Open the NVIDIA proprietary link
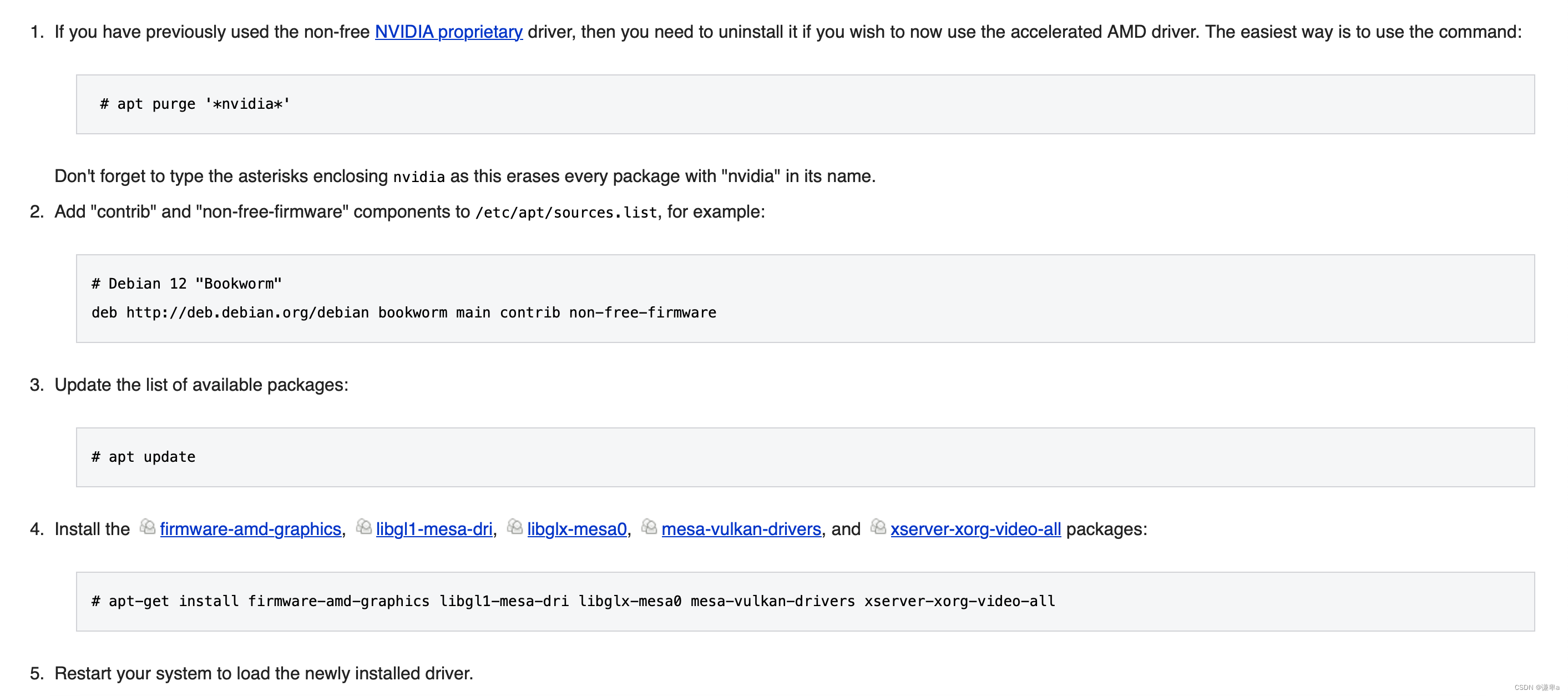This screenshot has height=696, width=1568. 449,32
